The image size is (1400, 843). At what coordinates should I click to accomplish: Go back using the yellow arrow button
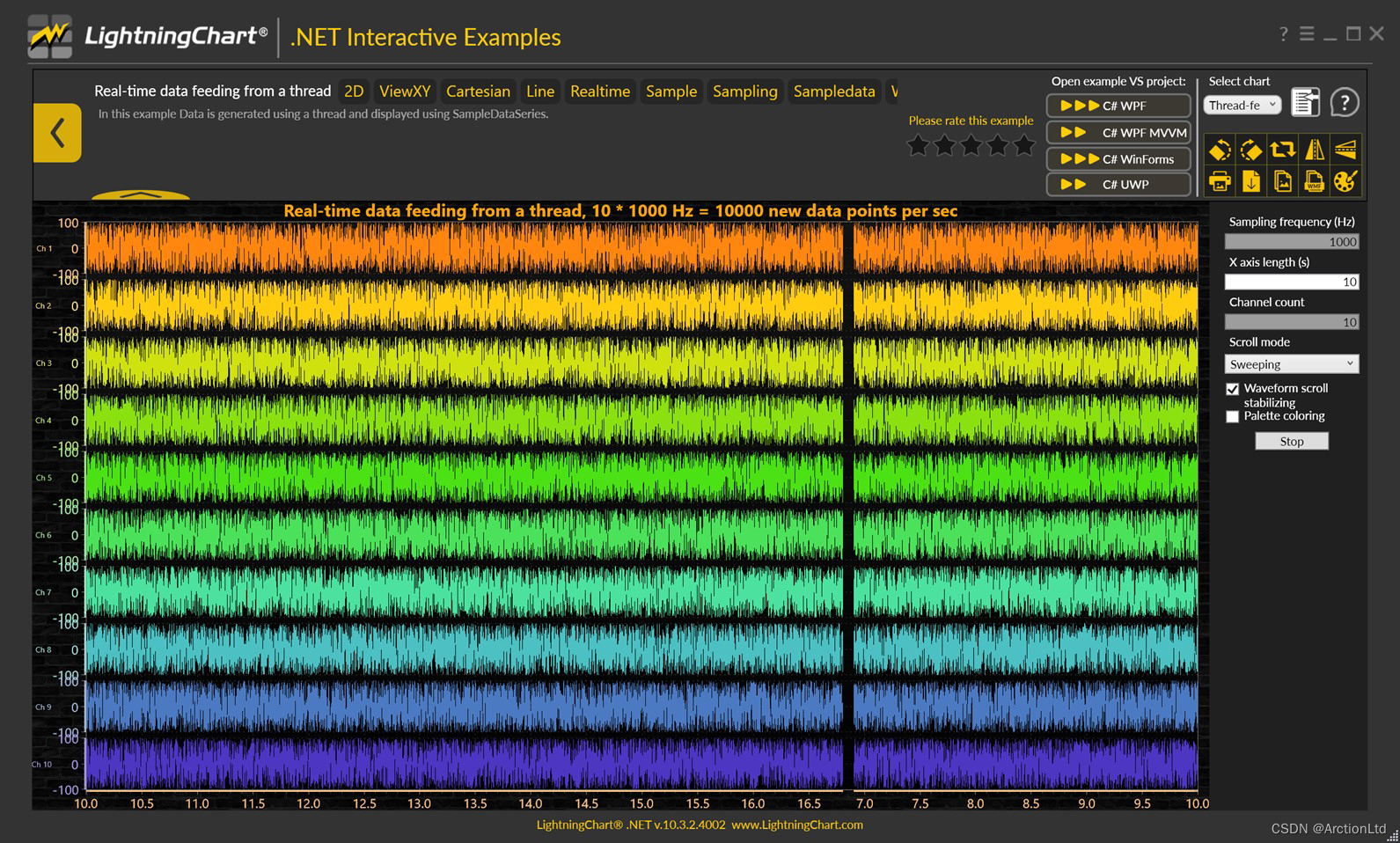pos(57,133)
